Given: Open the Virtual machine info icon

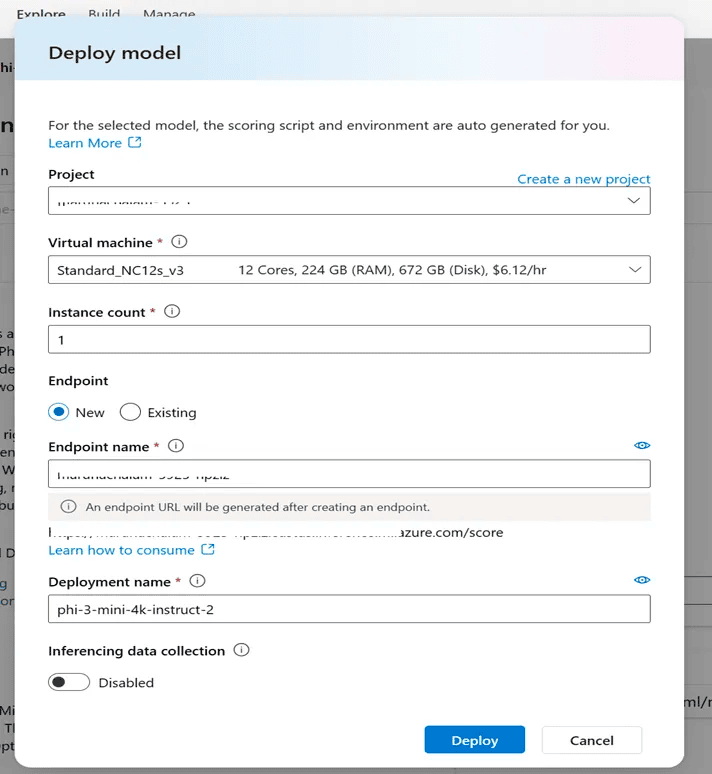Looking at the screenshot, I should [x=179, y=242].
